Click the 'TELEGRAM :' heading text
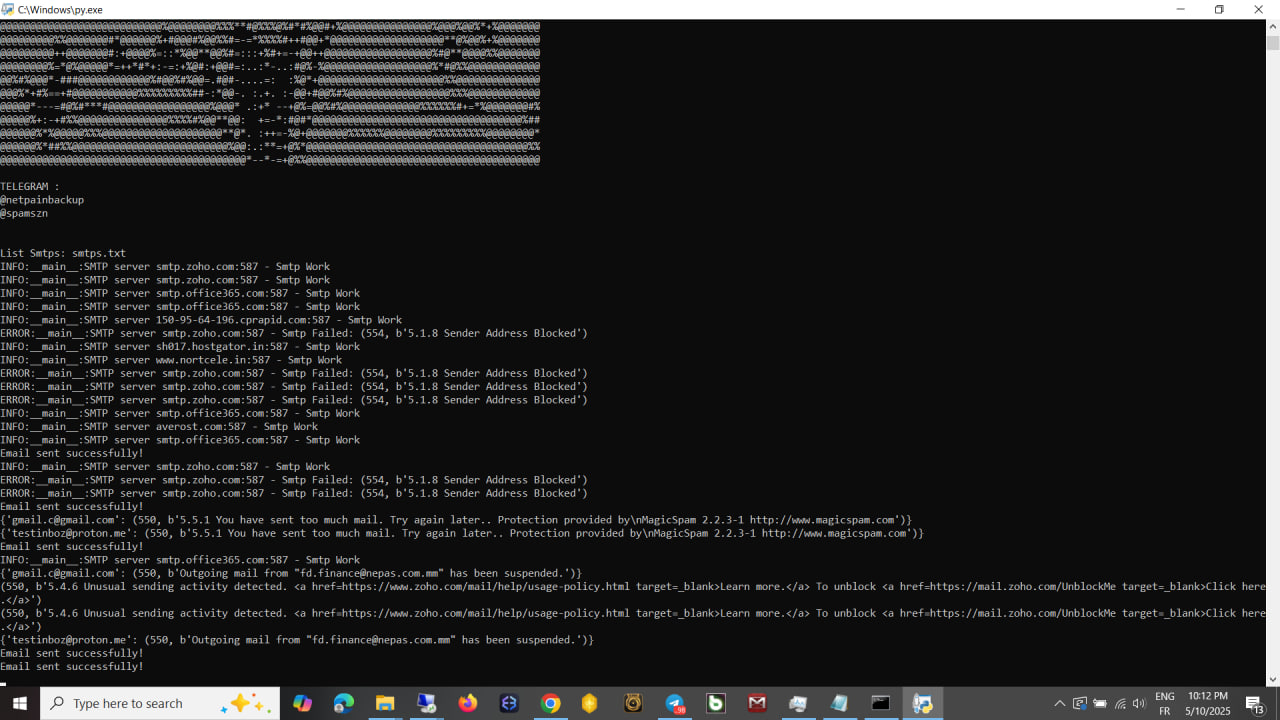1280x720 pixels. point(30,186)
